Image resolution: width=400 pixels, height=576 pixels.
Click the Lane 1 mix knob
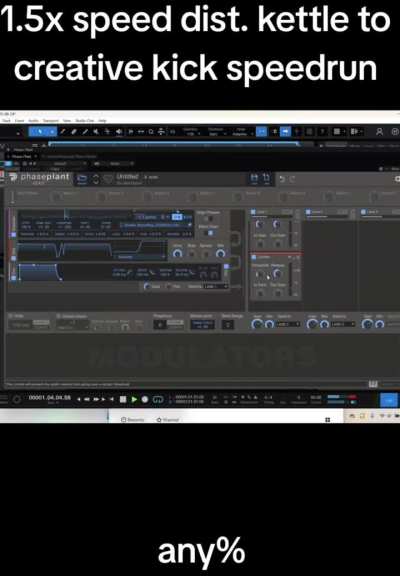point(270,324)
